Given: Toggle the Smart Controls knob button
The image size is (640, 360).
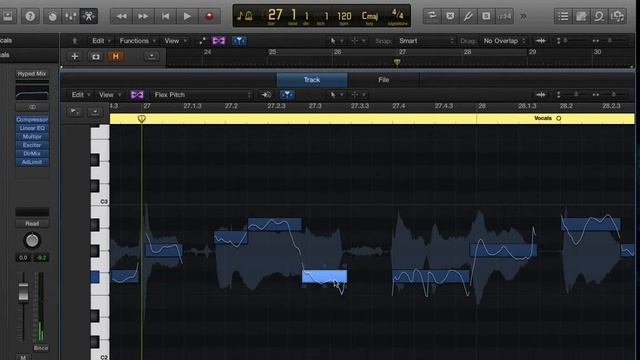Looking at the screenshot, I should coord(52,16).
